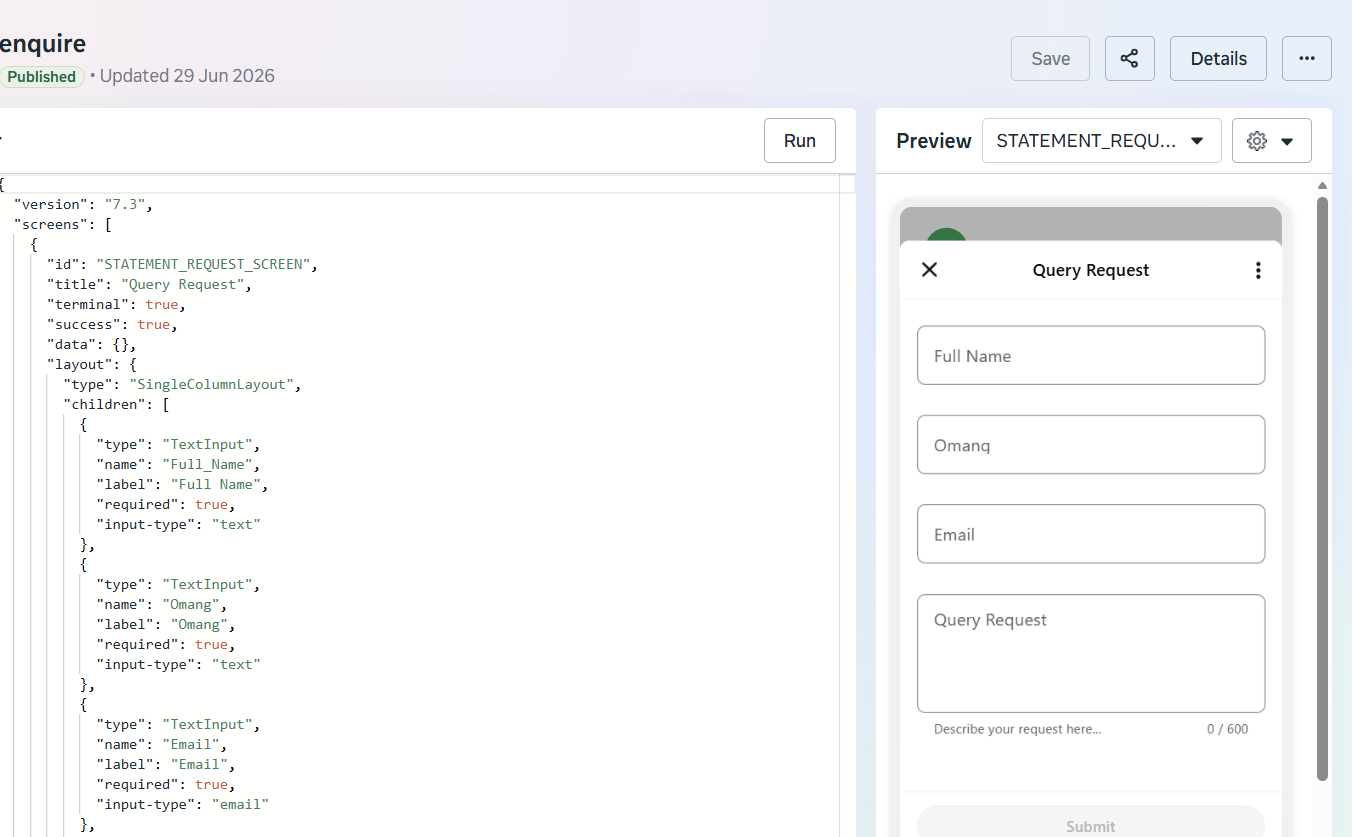Click the "success": true code line
Image resolution: width=1352 pixels, height=837 pixels.
112,324
